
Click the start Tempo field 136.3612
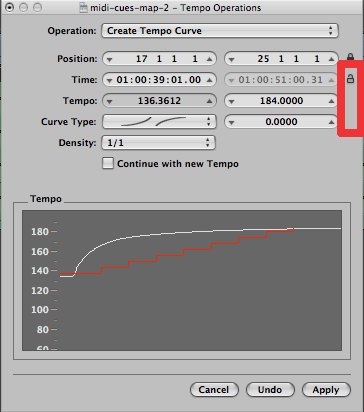(x=159, y=101)
